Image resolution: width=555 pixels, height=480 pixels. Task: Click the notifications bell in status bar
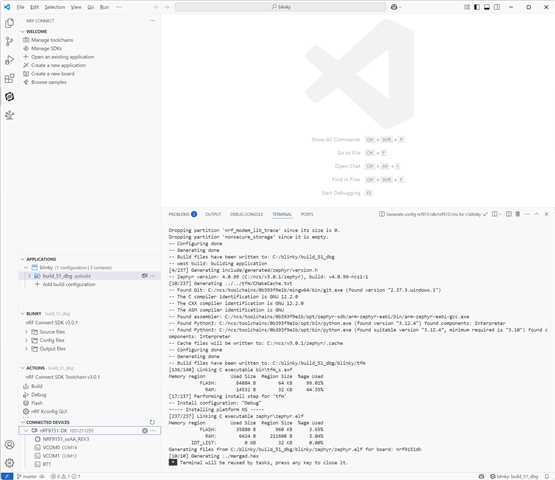[547, 476]
